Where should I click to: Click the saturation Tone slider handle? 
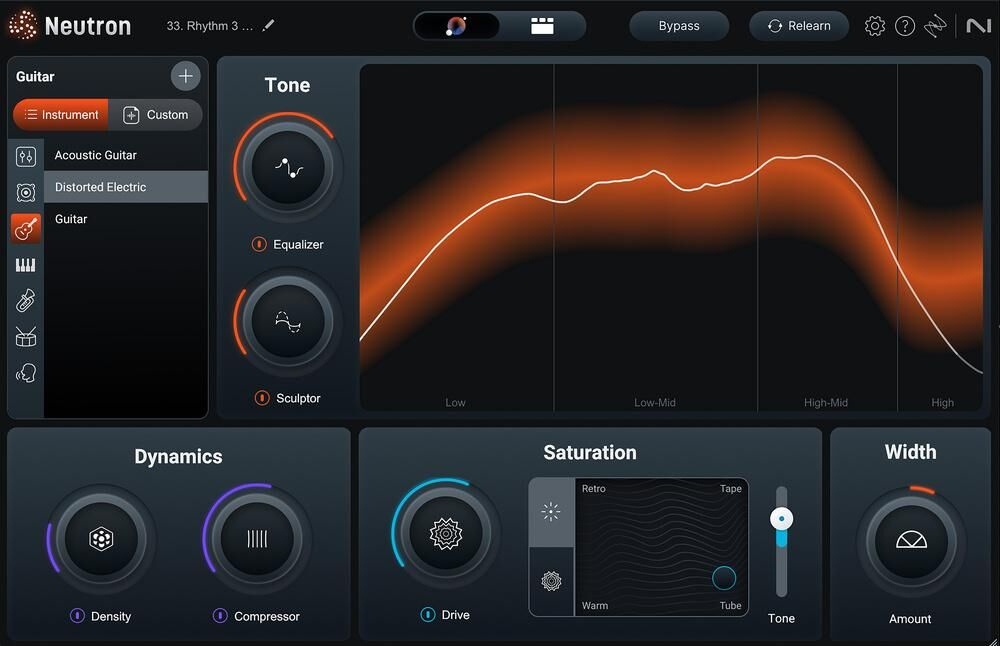781,519
